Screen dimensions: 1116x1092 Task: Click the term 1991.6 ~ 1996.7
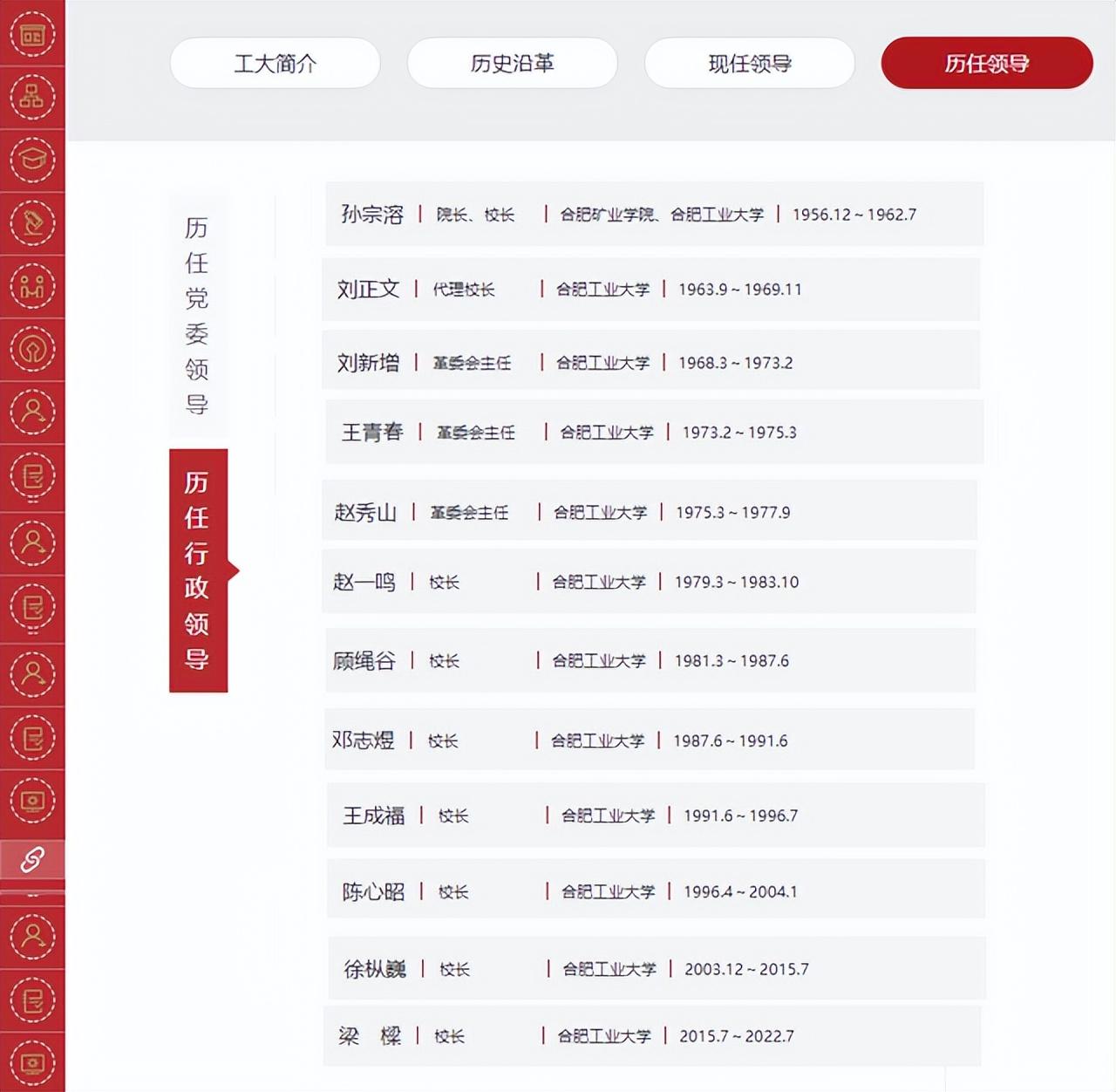(741, 816)
